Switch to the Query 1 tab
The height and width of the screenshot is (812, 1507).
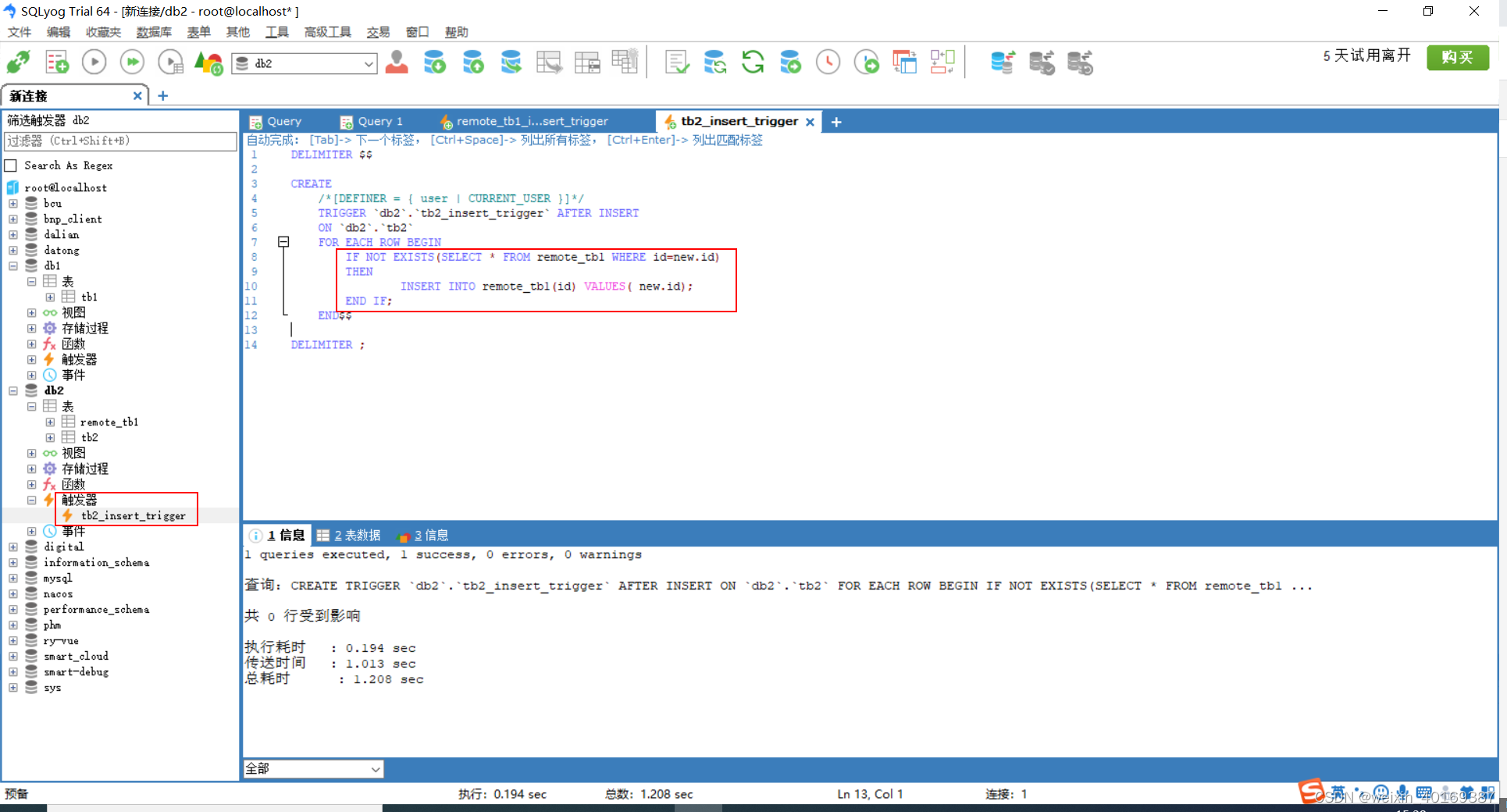379,121
